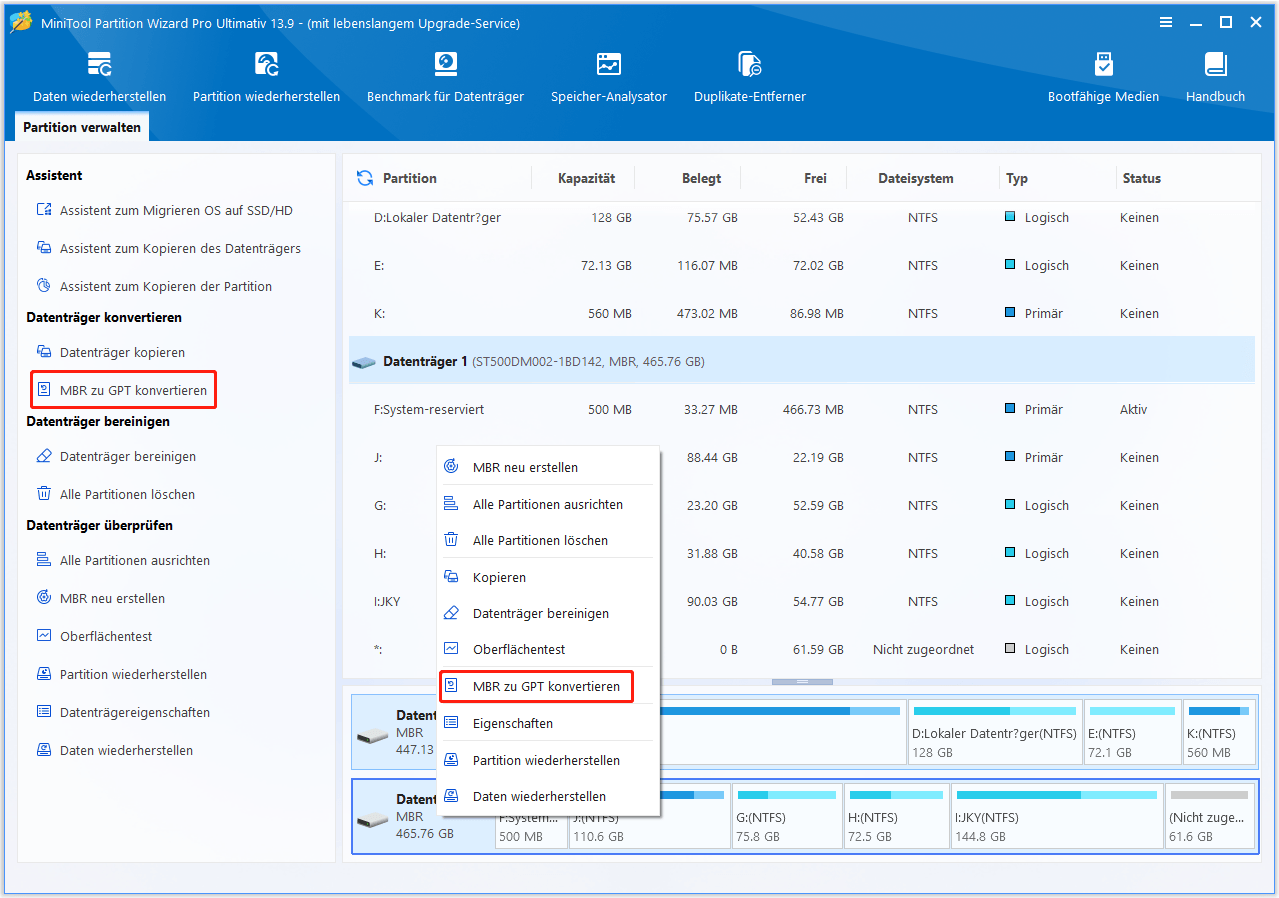The height and width of the screenshot is (898, 1279).
Task: Grab the splitter handle between list and disk map
Action: 801,682
